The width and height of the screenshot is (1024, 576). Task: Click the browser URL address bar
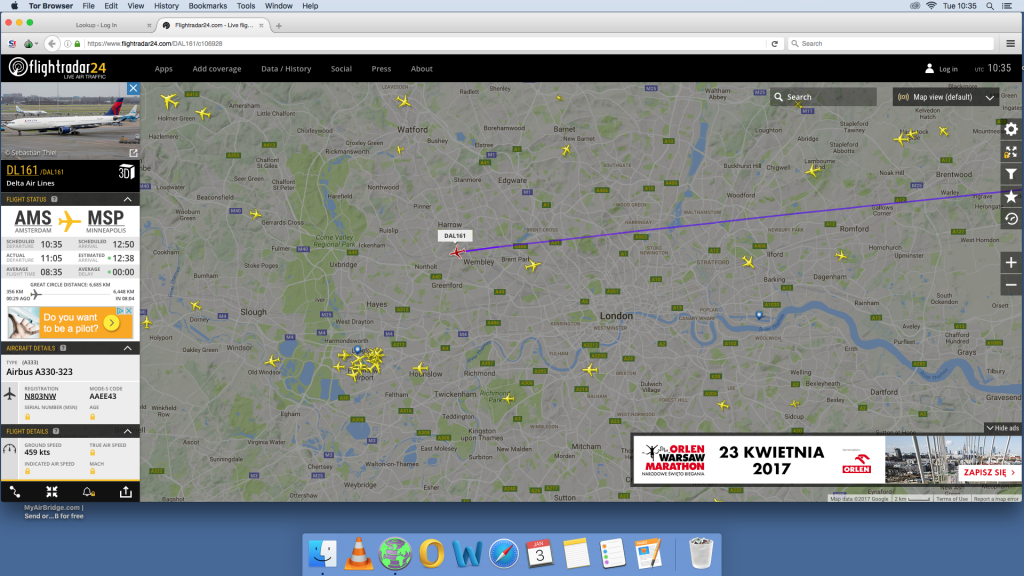pyautogui.click(x=418, y=44)
